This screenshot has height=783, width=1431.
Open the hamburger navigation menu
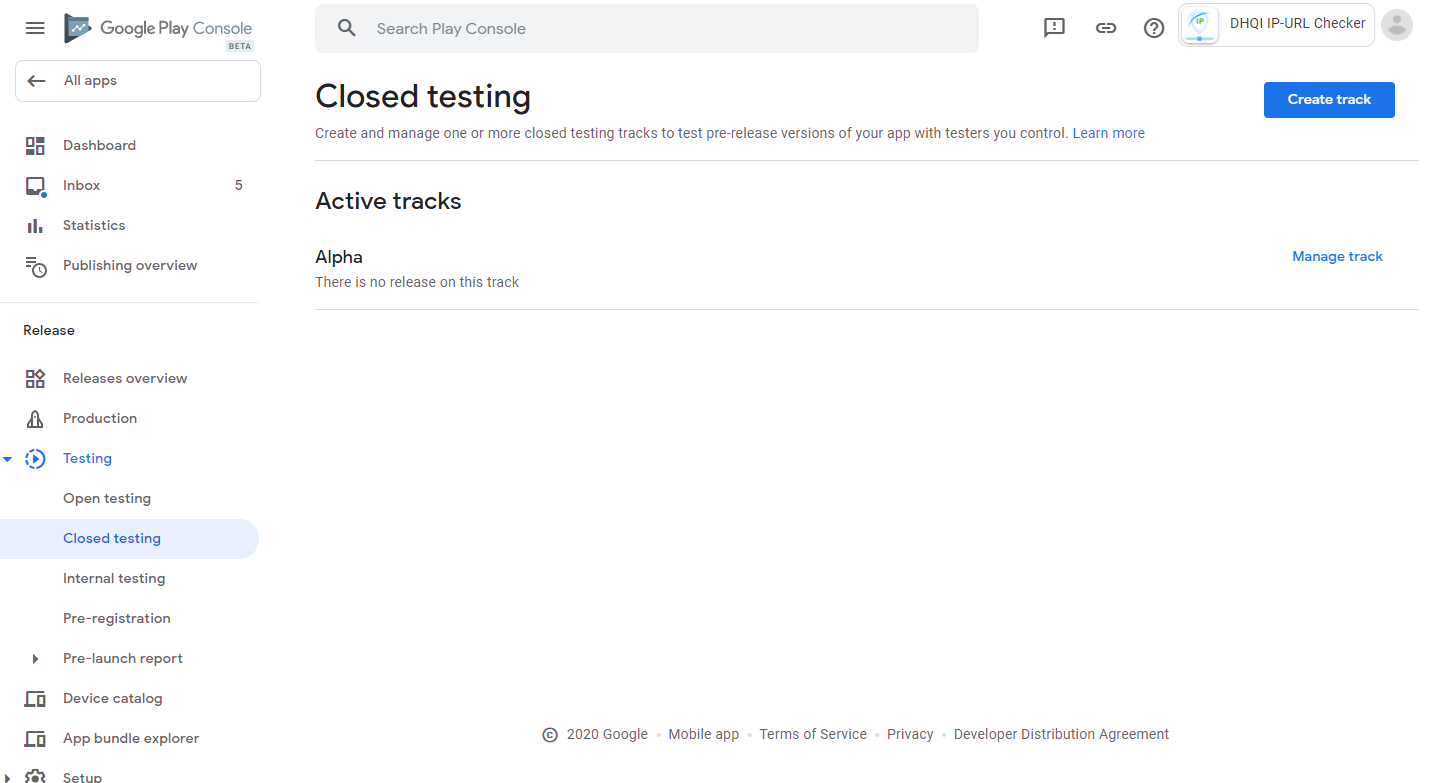(x=35, y=28)
